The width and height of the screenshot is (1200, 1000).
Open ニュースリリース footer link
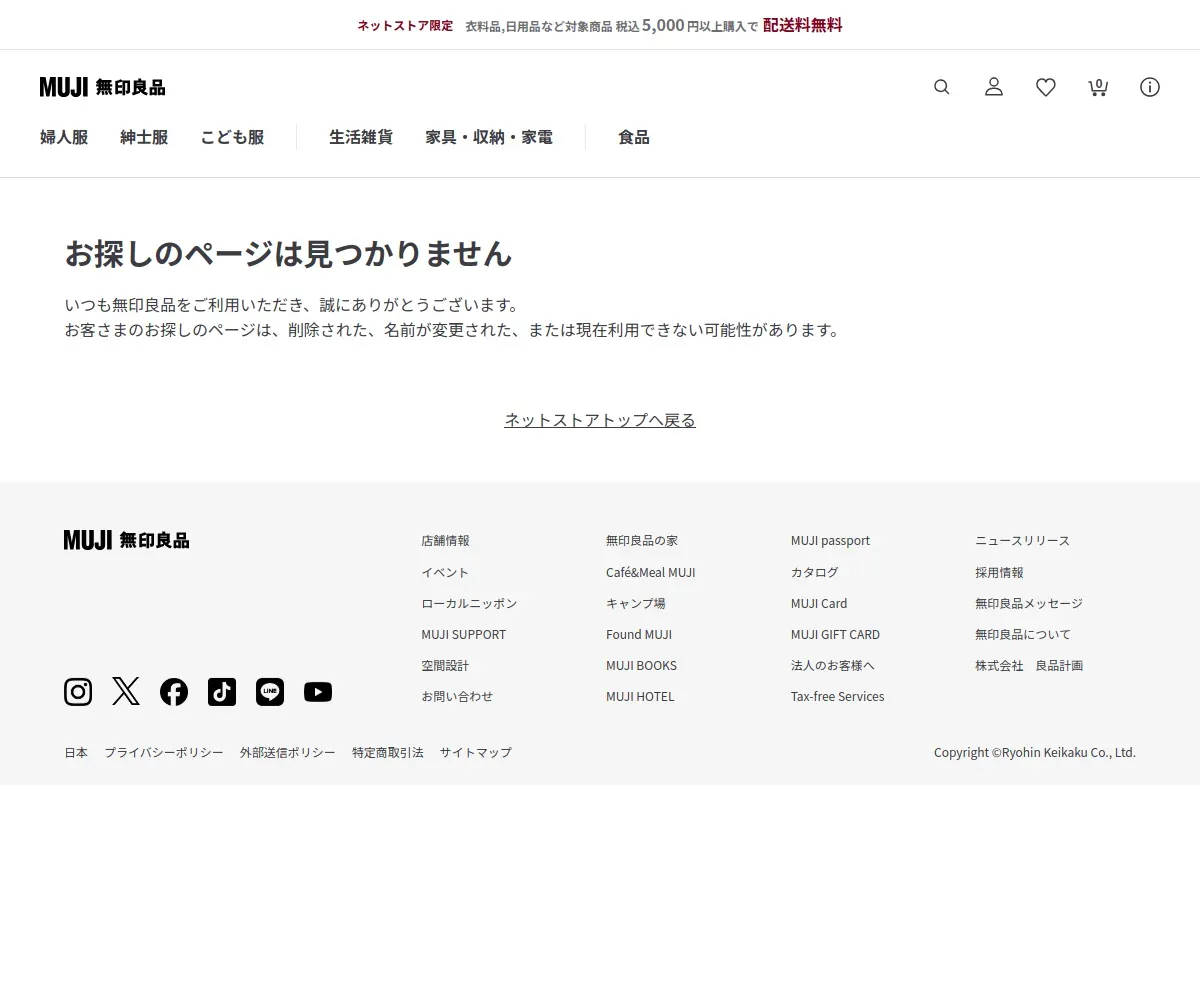[x=1023, y=541]
